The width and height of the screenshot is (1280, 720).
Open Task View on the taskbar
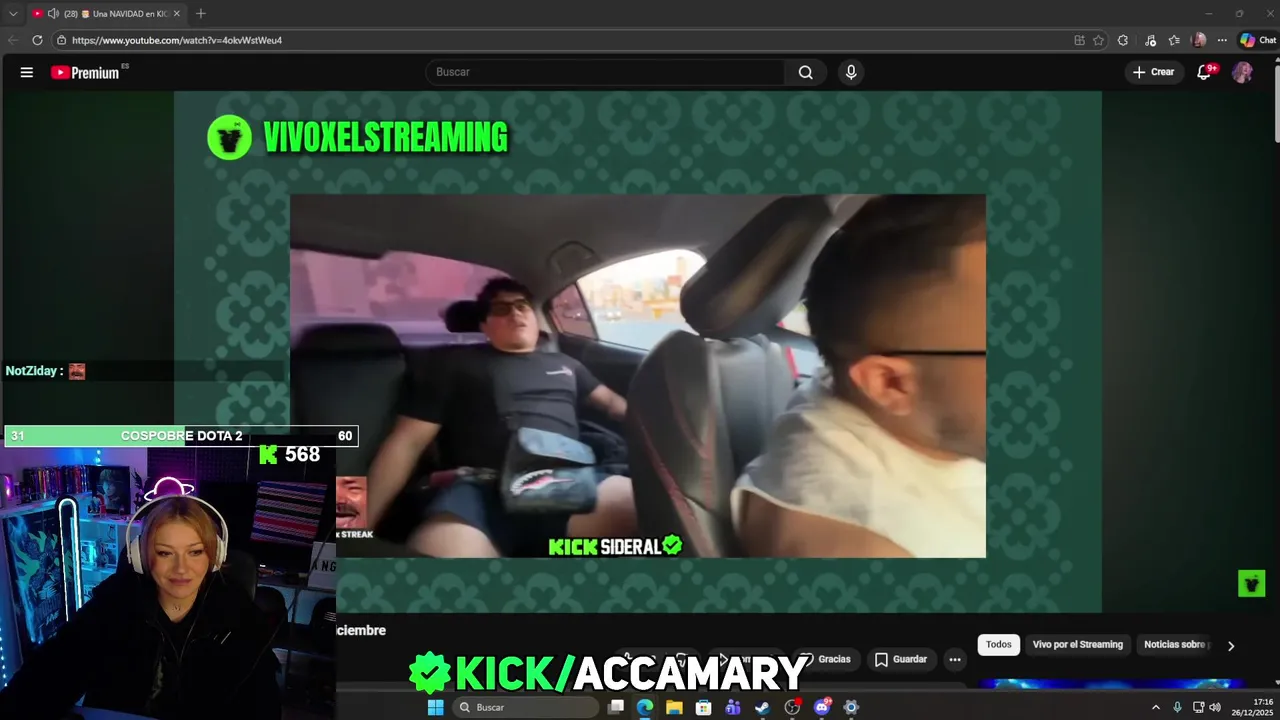tap(616, 707)
